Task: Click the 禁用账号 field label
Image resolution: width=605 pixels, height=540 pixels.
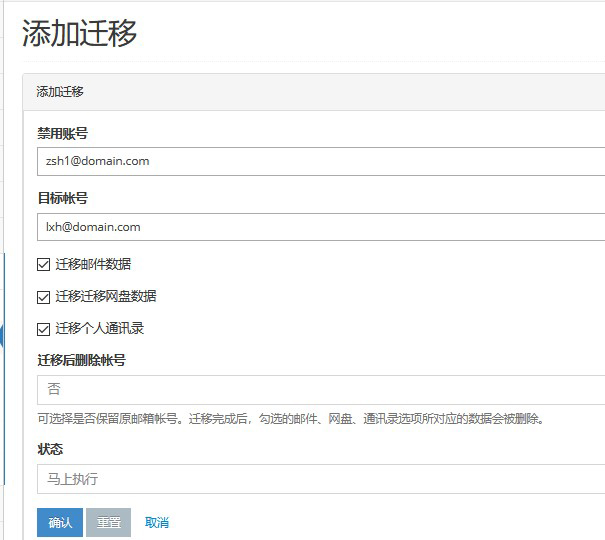Action: 63,133
